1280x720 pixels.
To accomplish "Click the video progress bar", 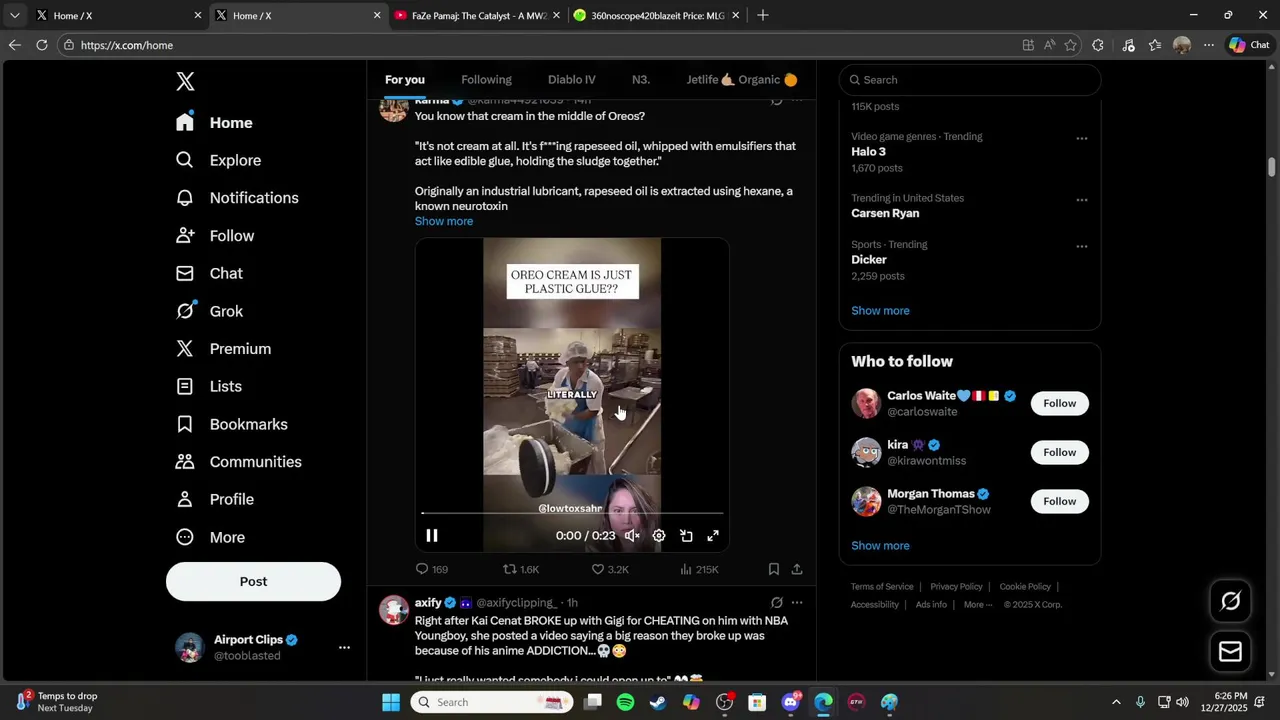I will click(572, 513).
